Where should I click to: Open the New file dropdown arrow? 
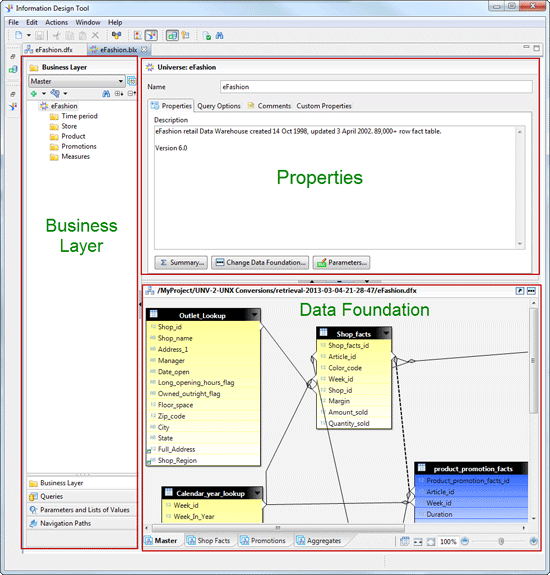(29, 35)
